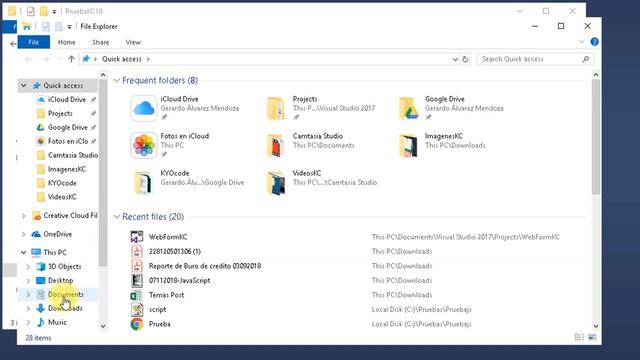Collapse the Recent files section
Screen dimensions: 640x360
[117, 216]
